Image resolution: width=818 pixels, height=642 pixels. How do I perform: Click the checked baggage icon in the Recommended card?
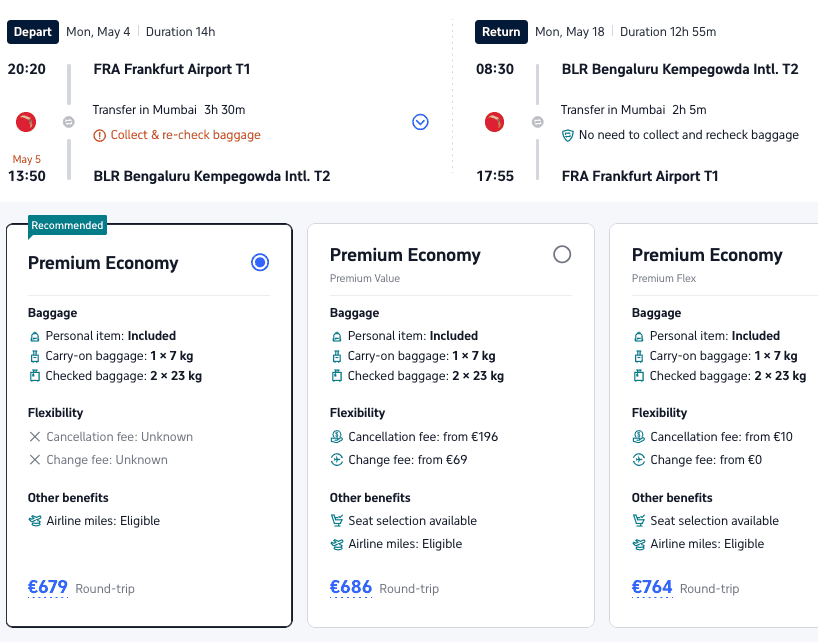35,376
